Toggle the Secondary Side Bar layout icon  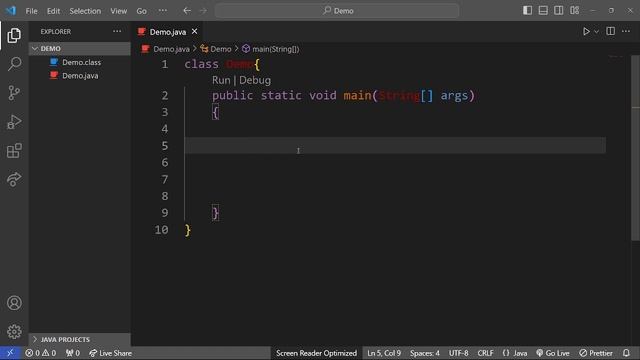(558, 11)
